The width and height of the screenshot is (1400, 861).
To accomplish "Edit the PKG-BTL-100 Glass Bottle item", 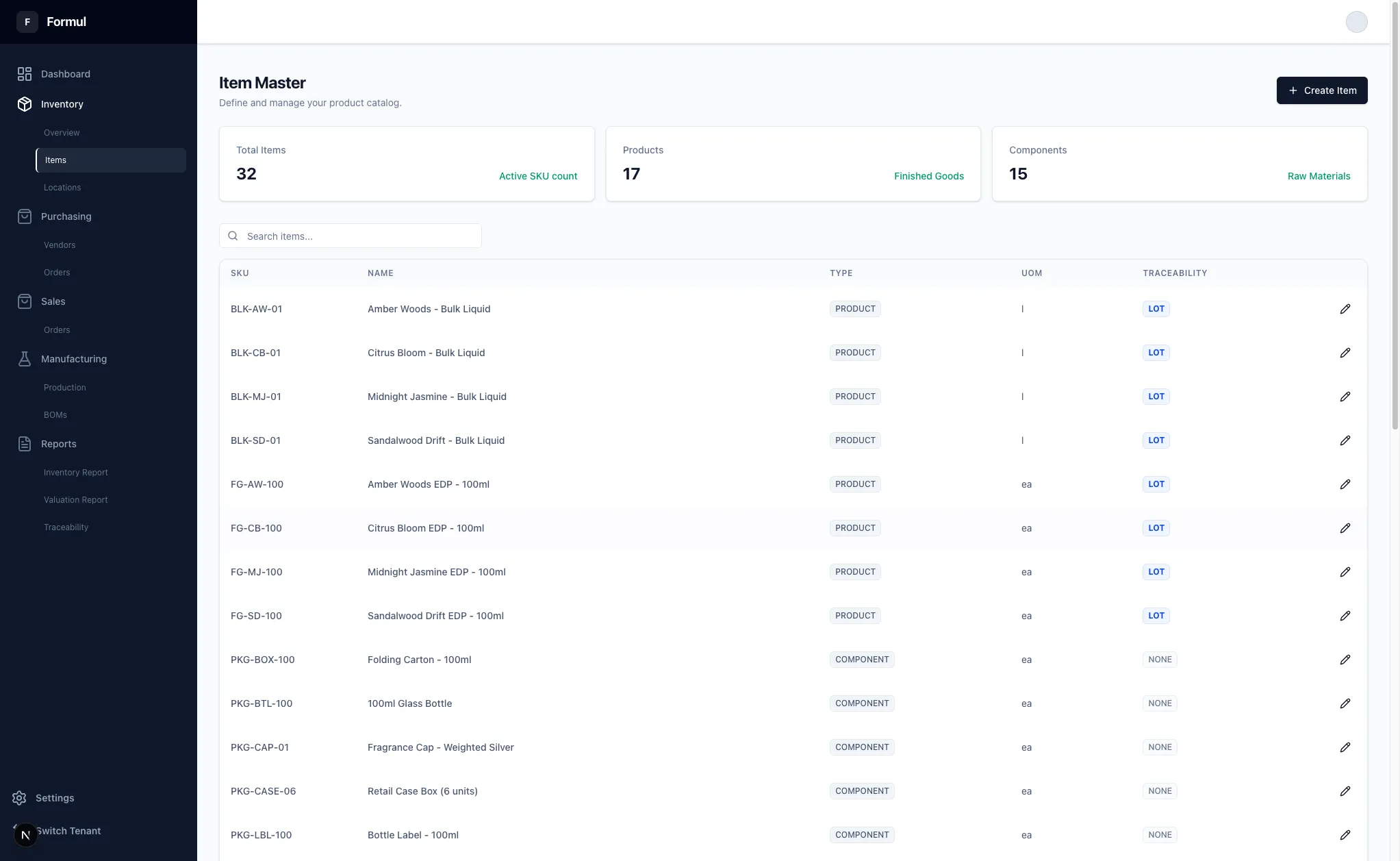I will click(1345, 703).
